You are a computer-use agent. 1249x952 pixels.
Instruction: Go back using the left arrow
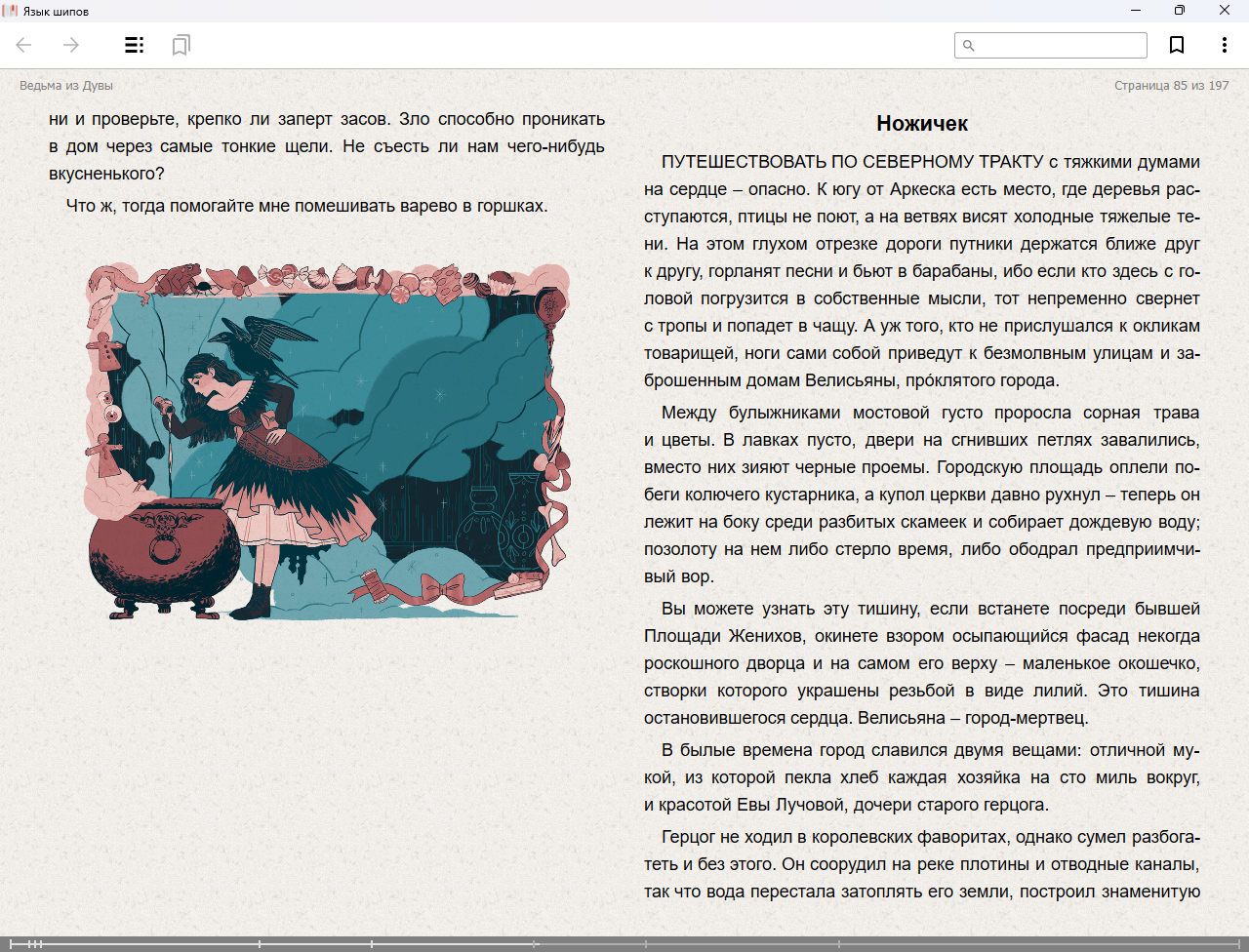[x=24, y=45]
